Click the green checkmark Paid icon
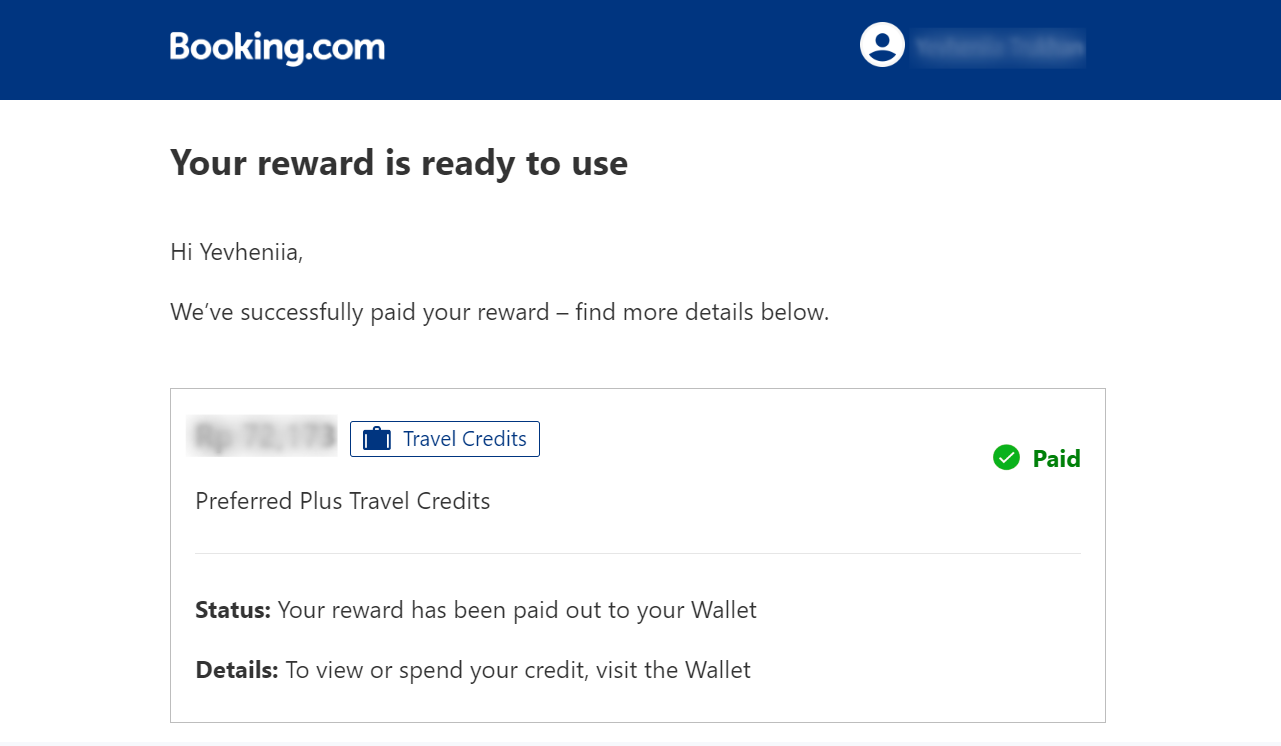 [1006, 458]
